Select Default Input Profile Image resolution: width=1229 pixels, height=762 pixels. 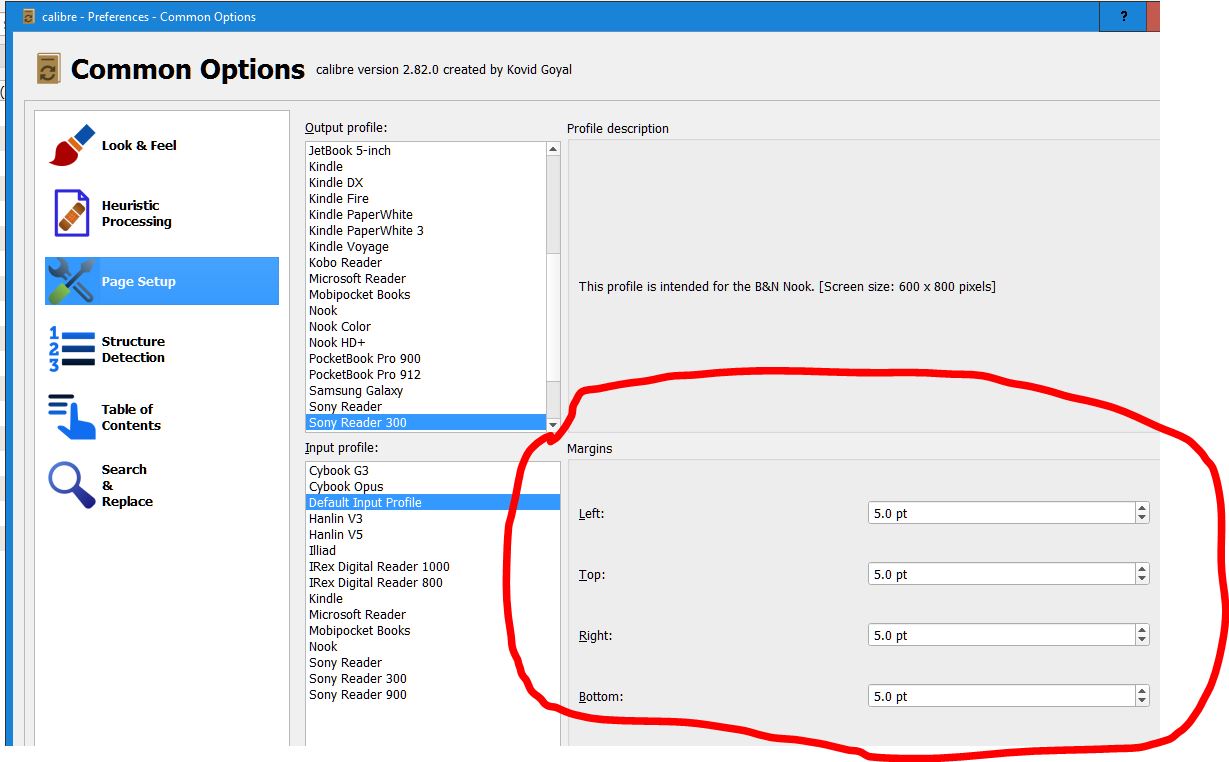pyautogui.click(x=432, y=502)
